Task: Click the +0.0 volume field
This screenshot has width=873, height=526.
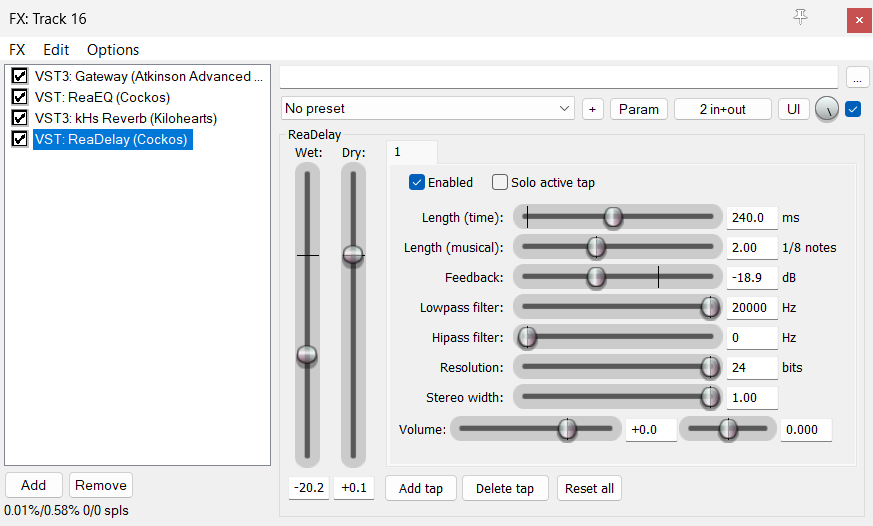Action: coord(651,430)
